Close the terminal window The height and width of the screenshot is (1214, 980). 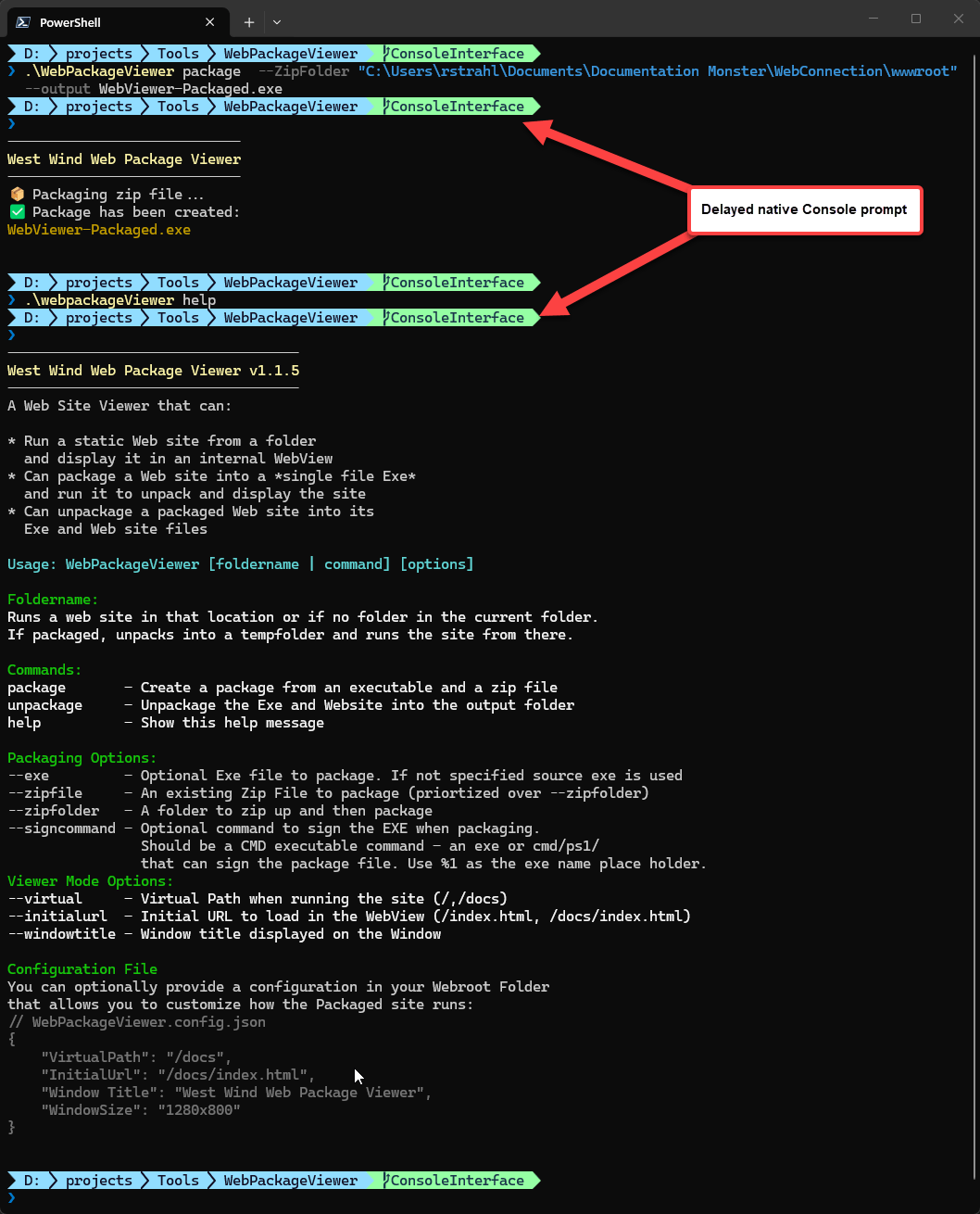click(959, 19)
